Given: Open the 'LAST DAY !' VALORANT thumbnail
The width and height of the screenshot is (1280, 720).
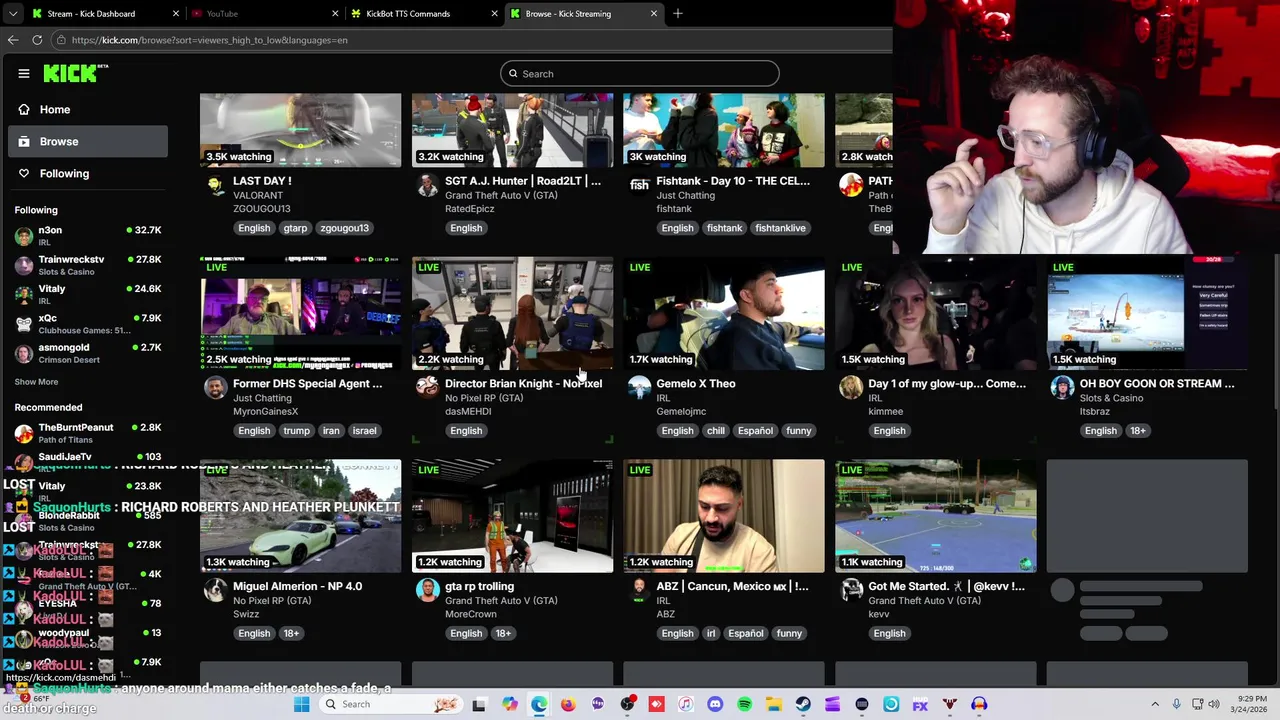Looking at the screenshot, I should 300,130.
